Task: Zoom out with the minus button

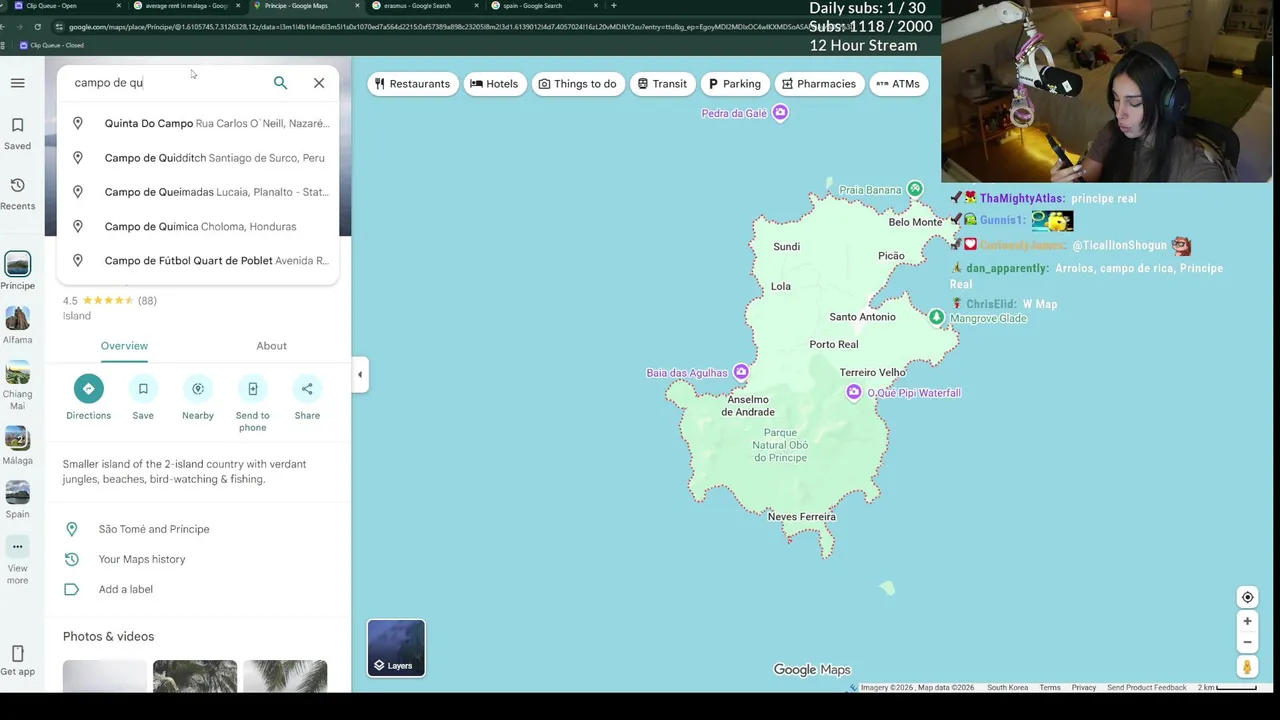Action: point(1247,642)
